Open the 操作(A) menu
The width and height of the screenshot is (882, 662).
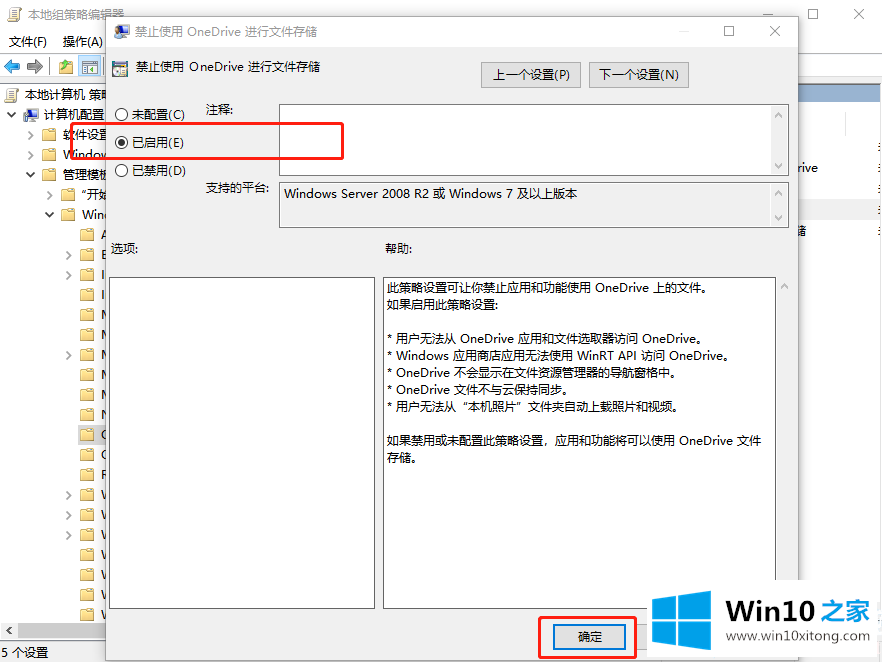83,42
